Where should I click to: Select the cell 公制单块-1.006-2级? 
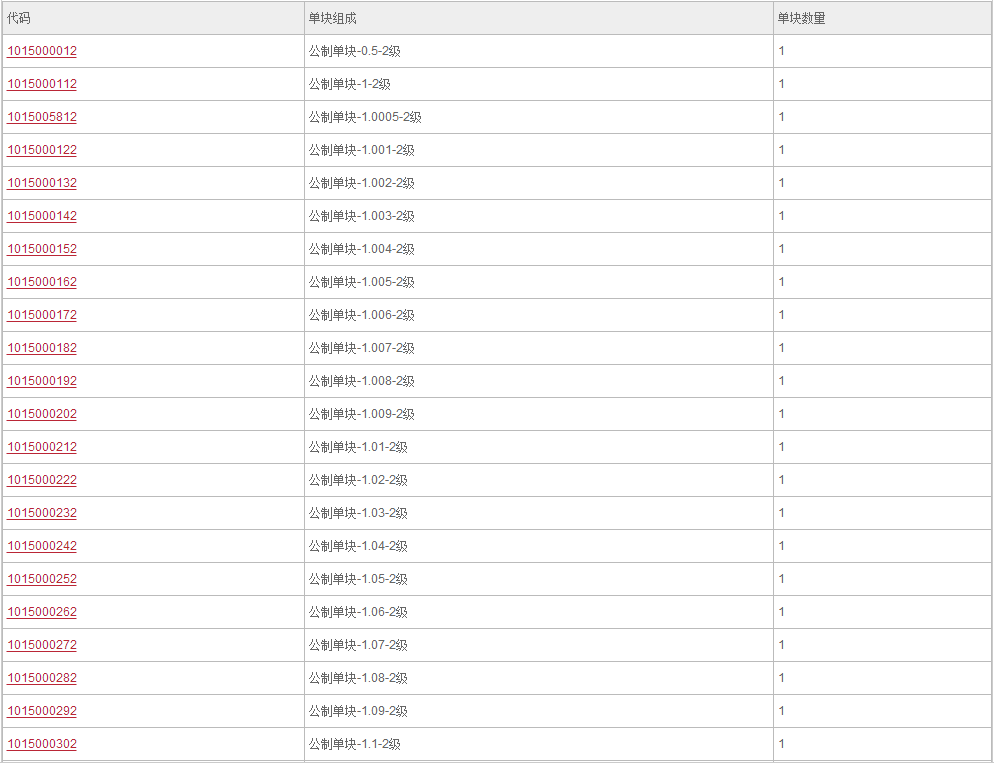click(x=539, y=314)
